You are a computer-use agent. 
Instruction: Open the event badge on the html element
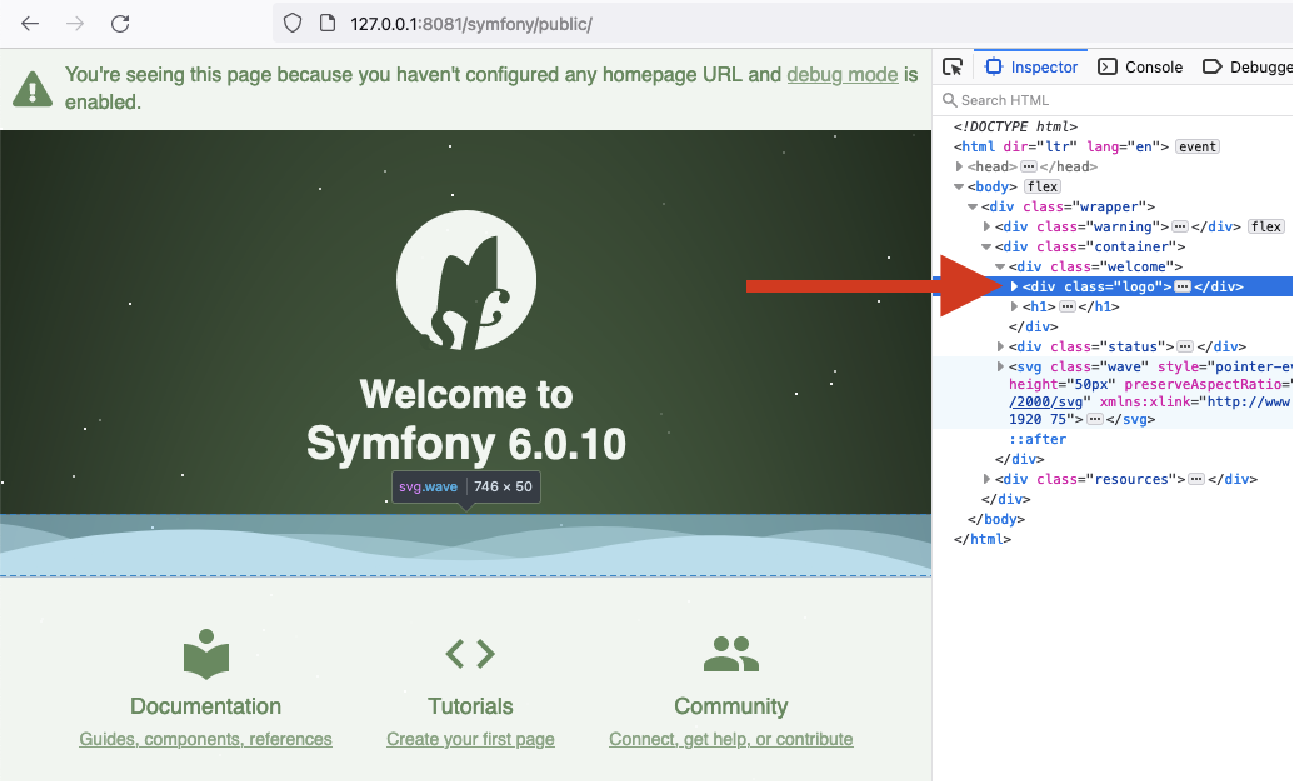click(x=1197, y=147)
